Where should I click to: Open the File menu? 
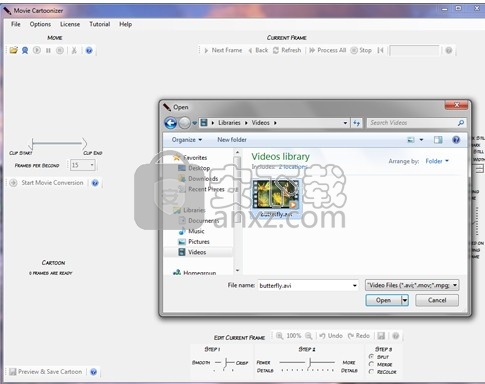(16, 24)
